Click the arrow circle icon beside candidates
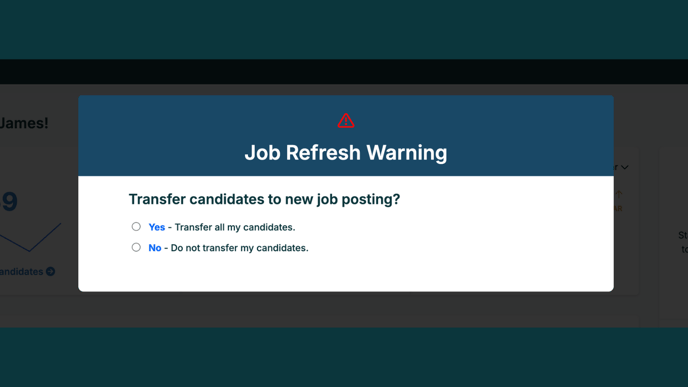 tap(51, 272)
